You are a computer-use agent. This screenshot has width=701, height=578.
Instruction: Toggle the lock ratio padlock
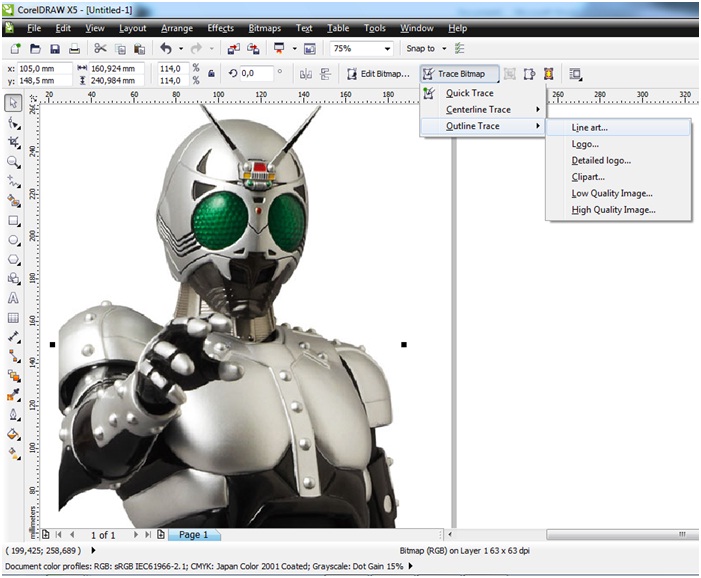click(x=211, y=73)
